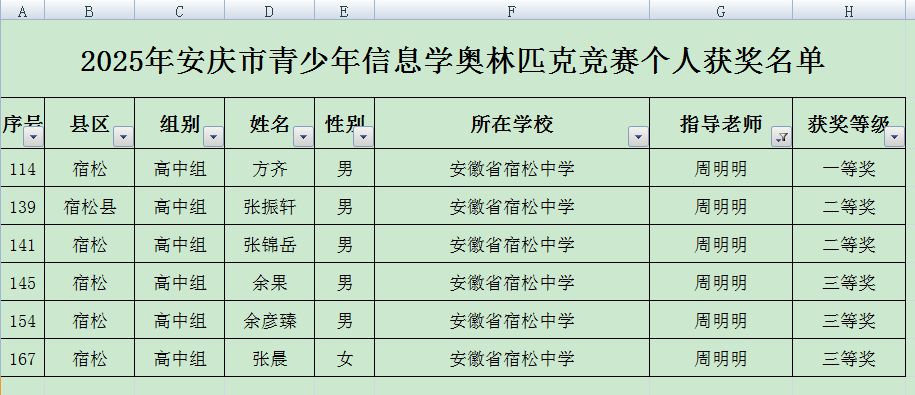Click the 县区 header cell
This screenshot has width=915, height=395.
[x=89, y=123]
